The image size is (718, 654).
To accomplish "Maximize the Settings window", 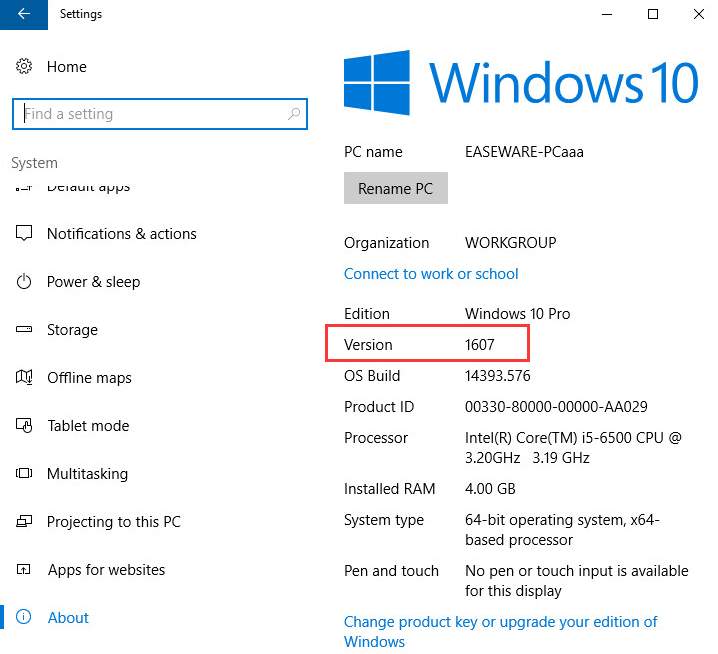I will [653, 14].
